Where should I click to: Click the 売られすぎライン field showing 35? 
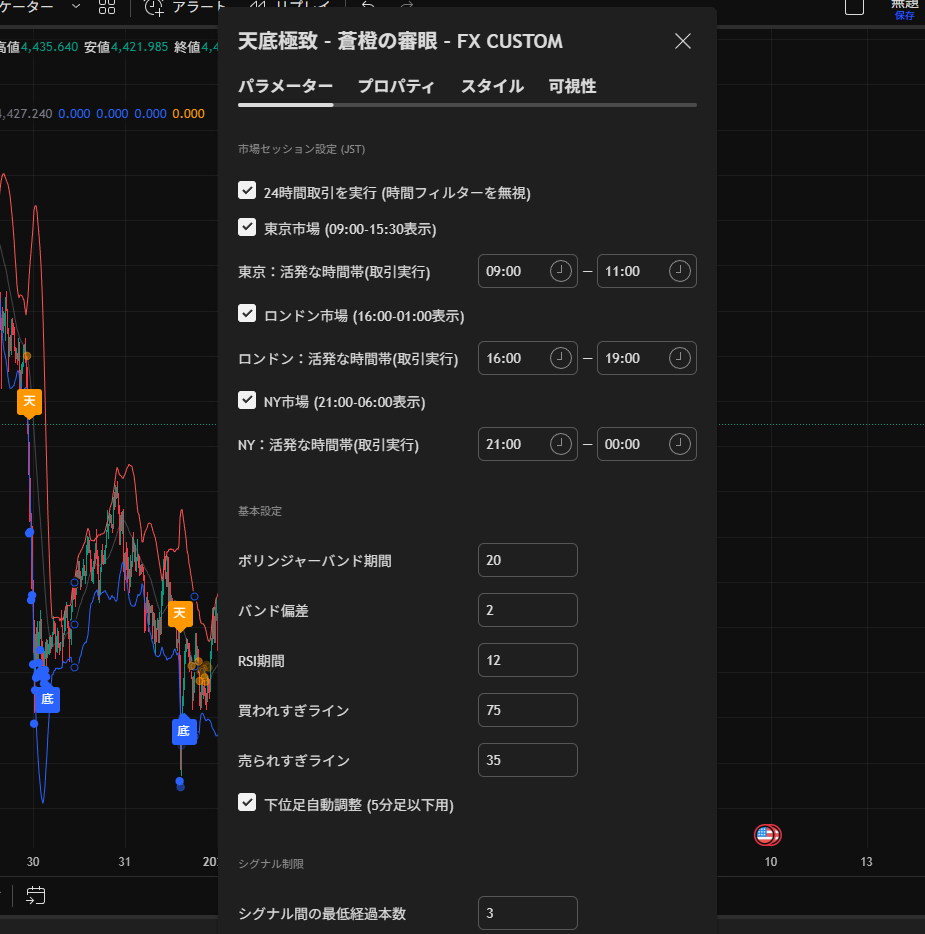[x=528, y=760]
